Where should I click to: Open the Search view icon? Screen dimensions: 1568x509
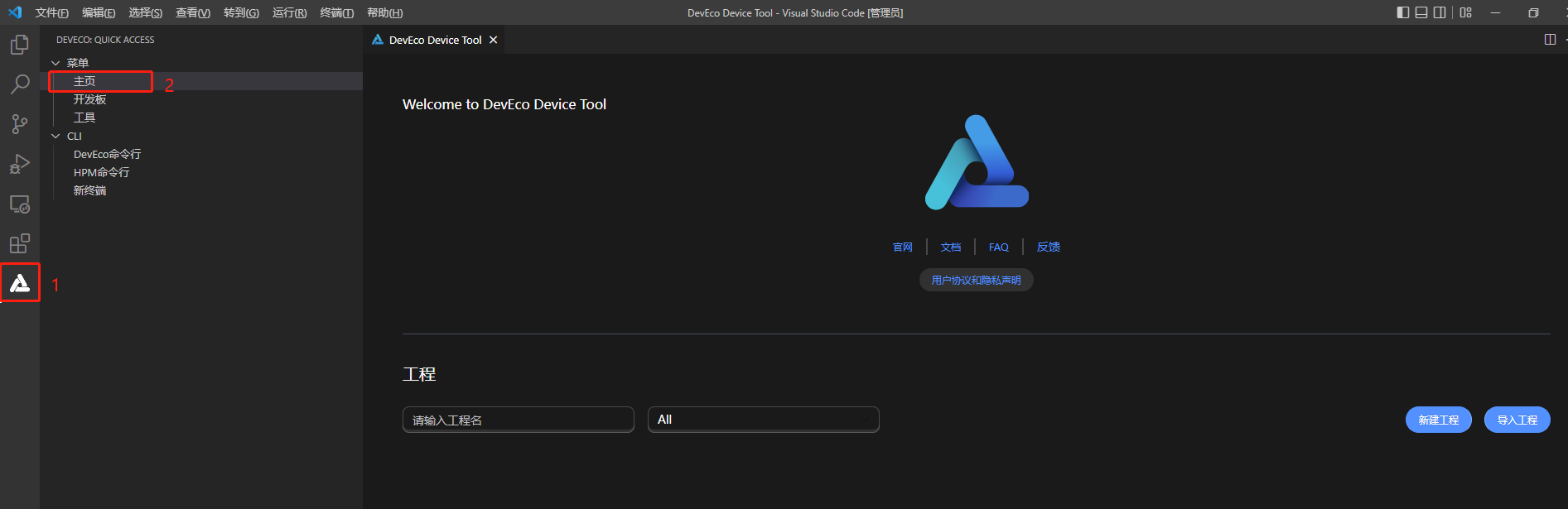point(20,84)
